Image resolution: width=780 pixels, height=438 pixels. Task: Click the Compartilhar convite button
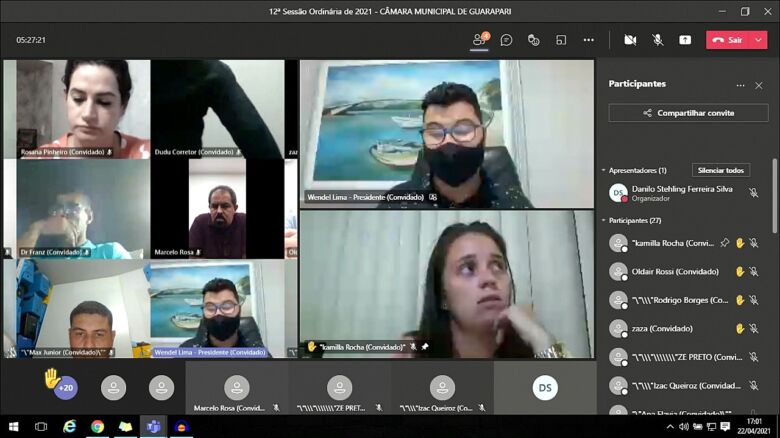coord(688,113)
